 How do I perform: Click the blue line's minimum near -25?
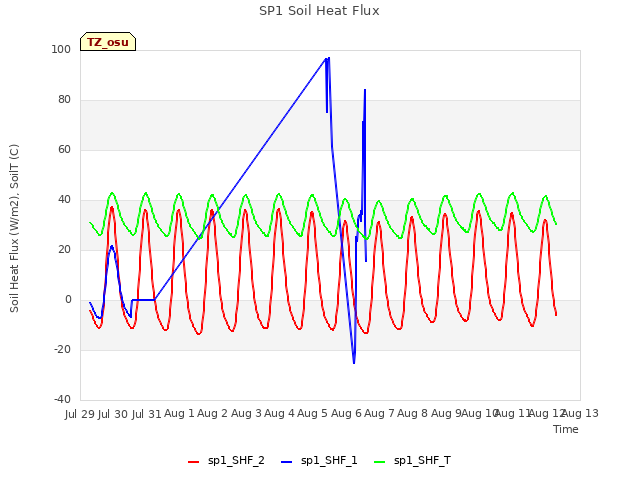354,362
